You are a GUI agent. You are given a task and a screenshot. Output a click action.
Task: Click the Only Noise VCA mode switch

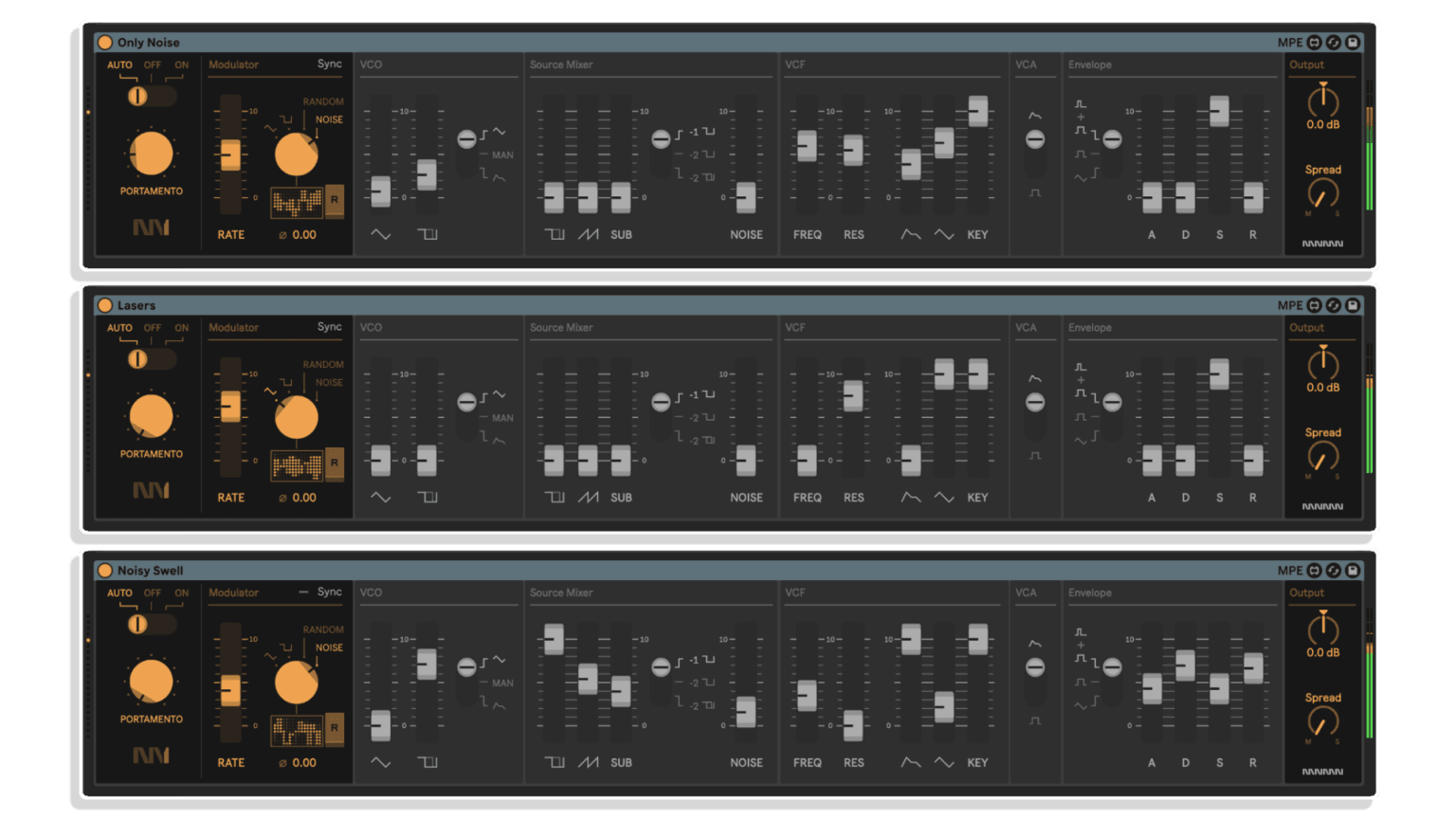[1035, 140]
